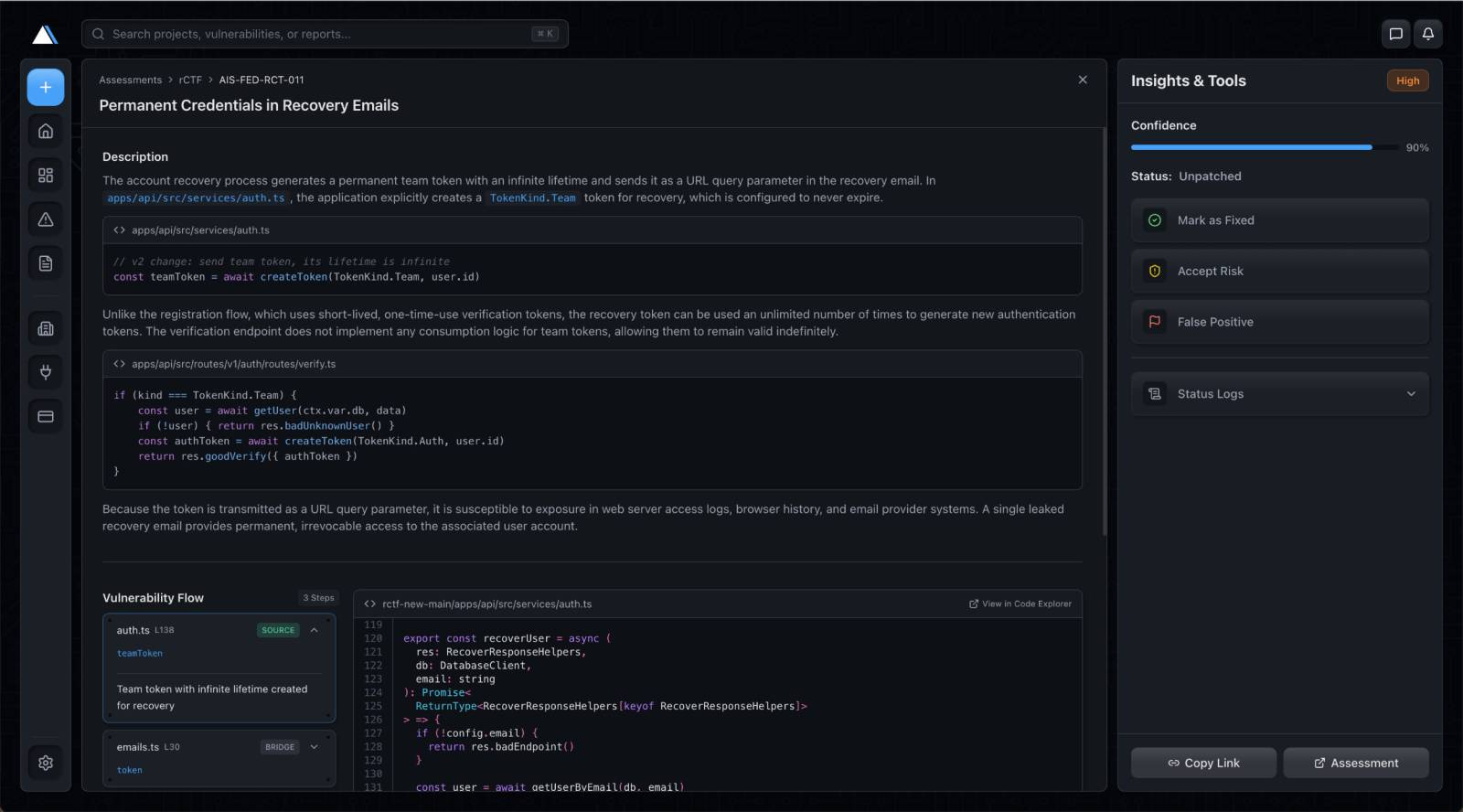
Task: Click the app logo in top left
Action: 45,34
